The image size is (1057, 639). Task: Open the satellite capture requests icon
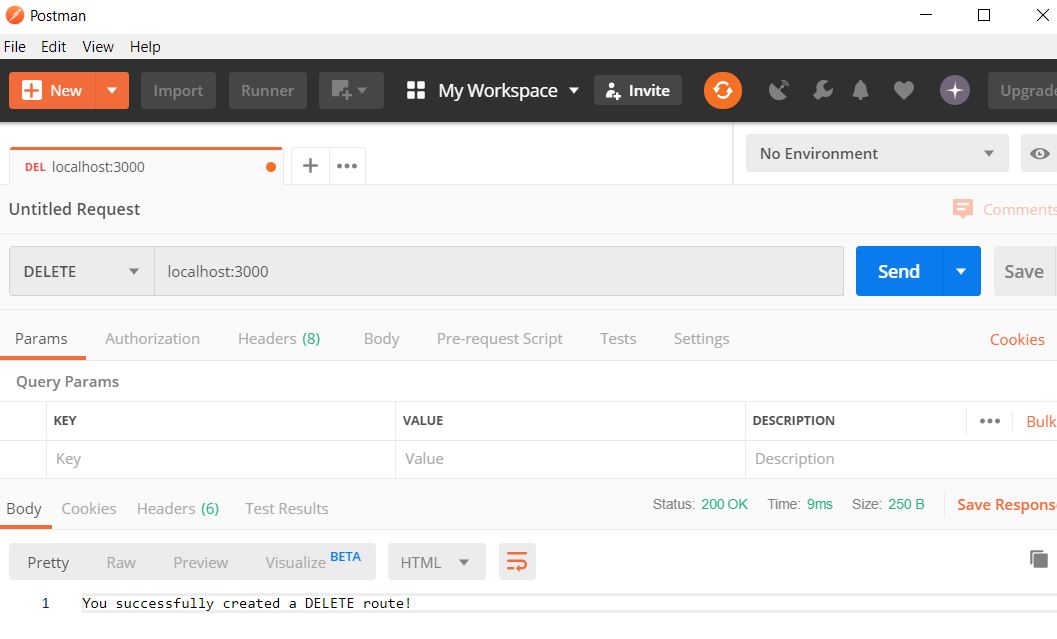[779, 90]
